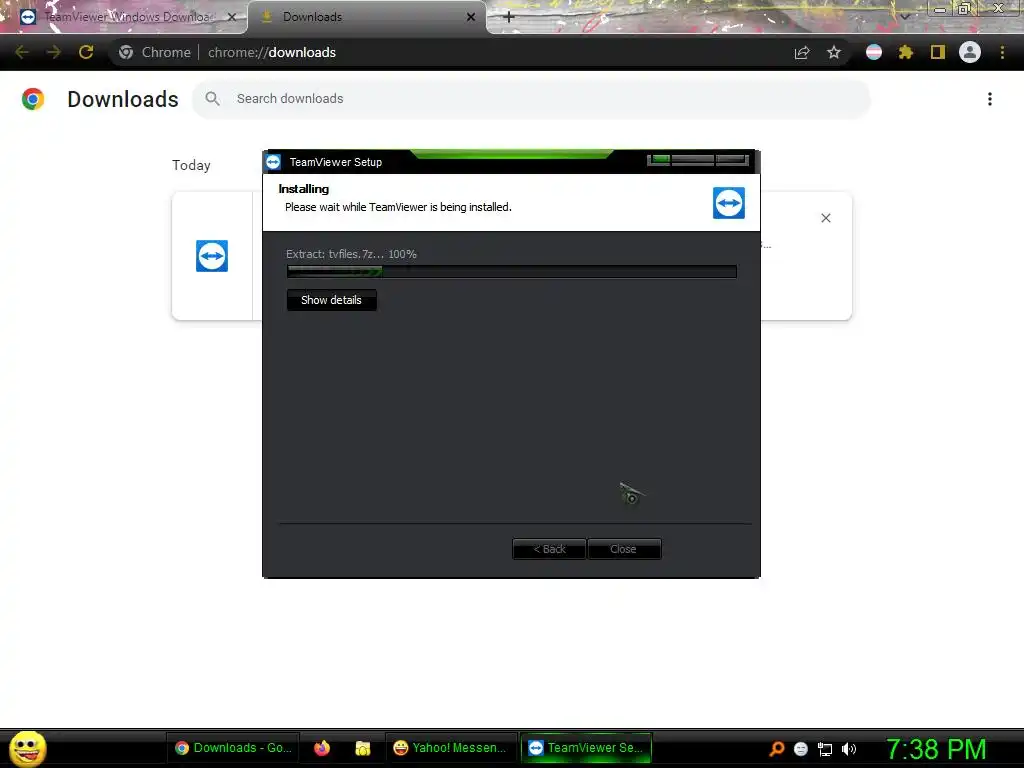1024x768 pixels.
Task: Click the share page icon
Action: coord(802,52)
